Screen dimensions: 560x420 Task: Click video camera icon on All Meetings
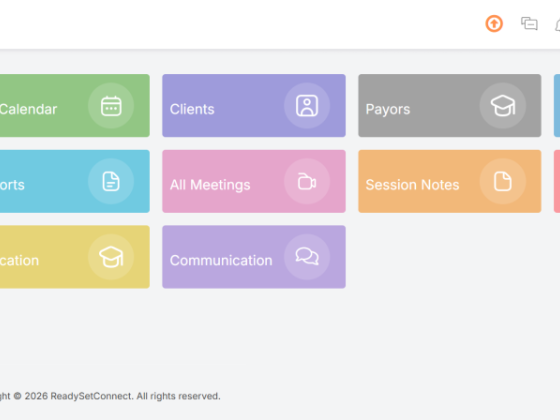(x=307, y=181)
